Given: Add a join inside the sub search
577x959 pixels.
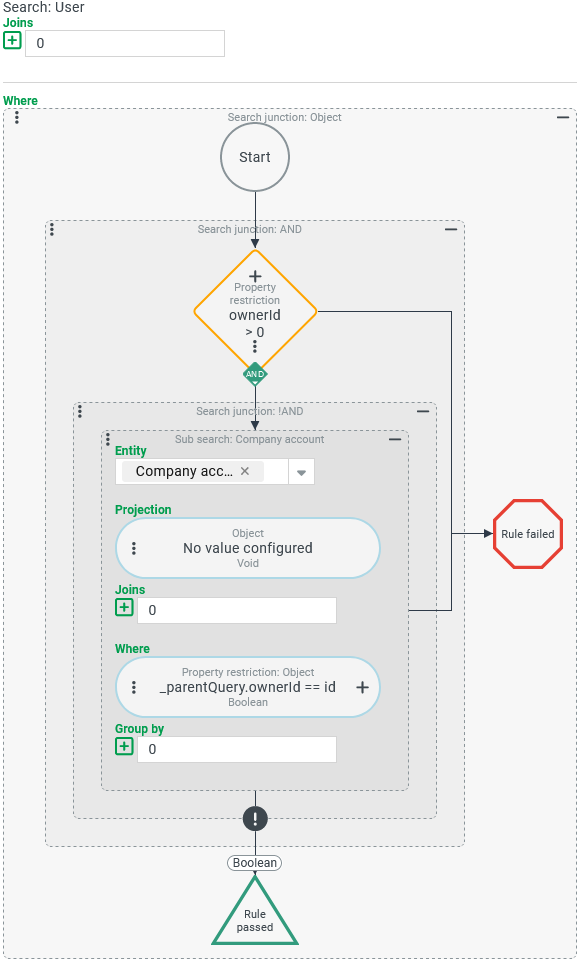Looking at the screenshot, I should pyautogui.click(x=124, y=608).
